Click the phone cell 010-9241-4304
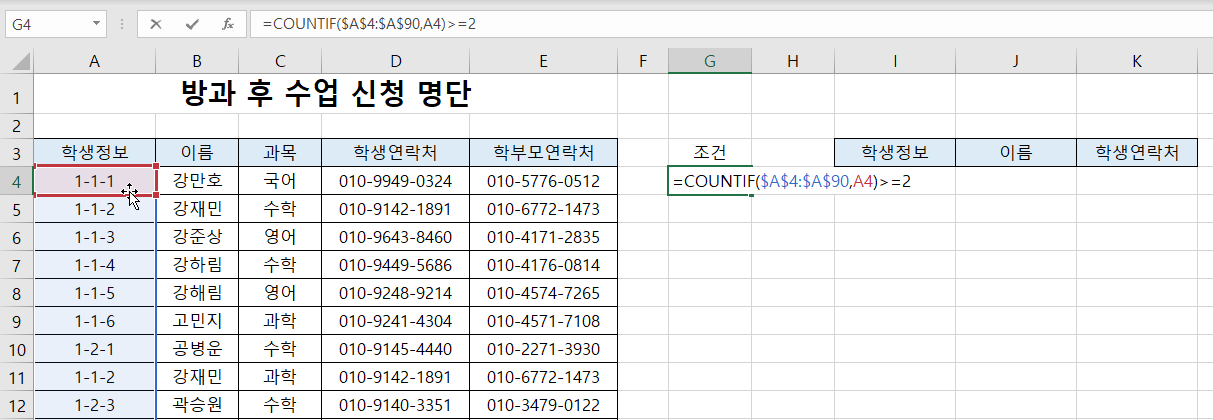The image size is (1213, 420). pyautogui.click(x=395, y=321)
